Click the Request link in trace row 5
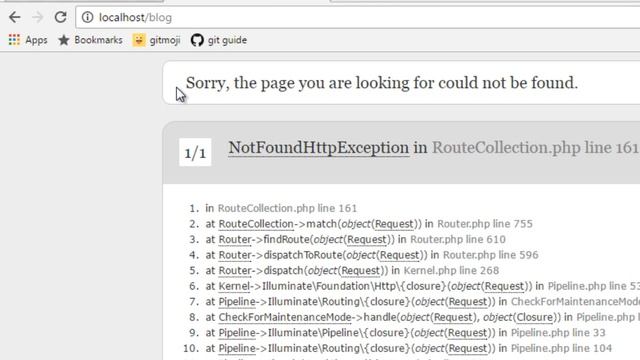Viewport: 640px width, 360px height. click(361, 270)
